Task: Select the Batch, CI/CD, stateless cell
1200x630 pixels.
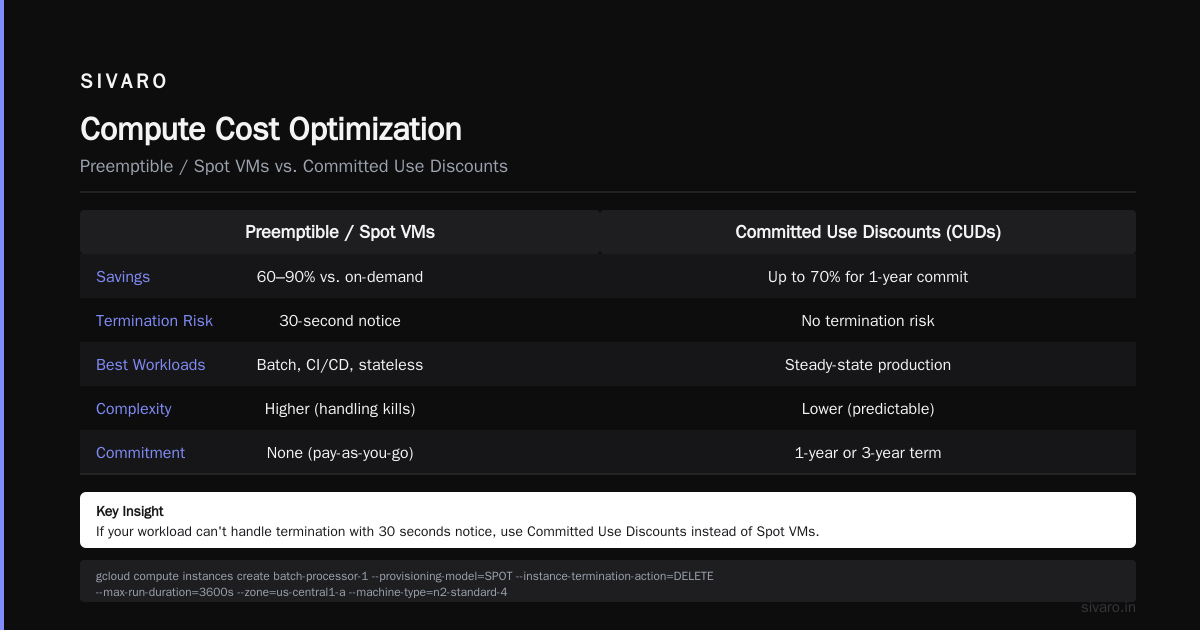Action: click(x=340, y=365)
